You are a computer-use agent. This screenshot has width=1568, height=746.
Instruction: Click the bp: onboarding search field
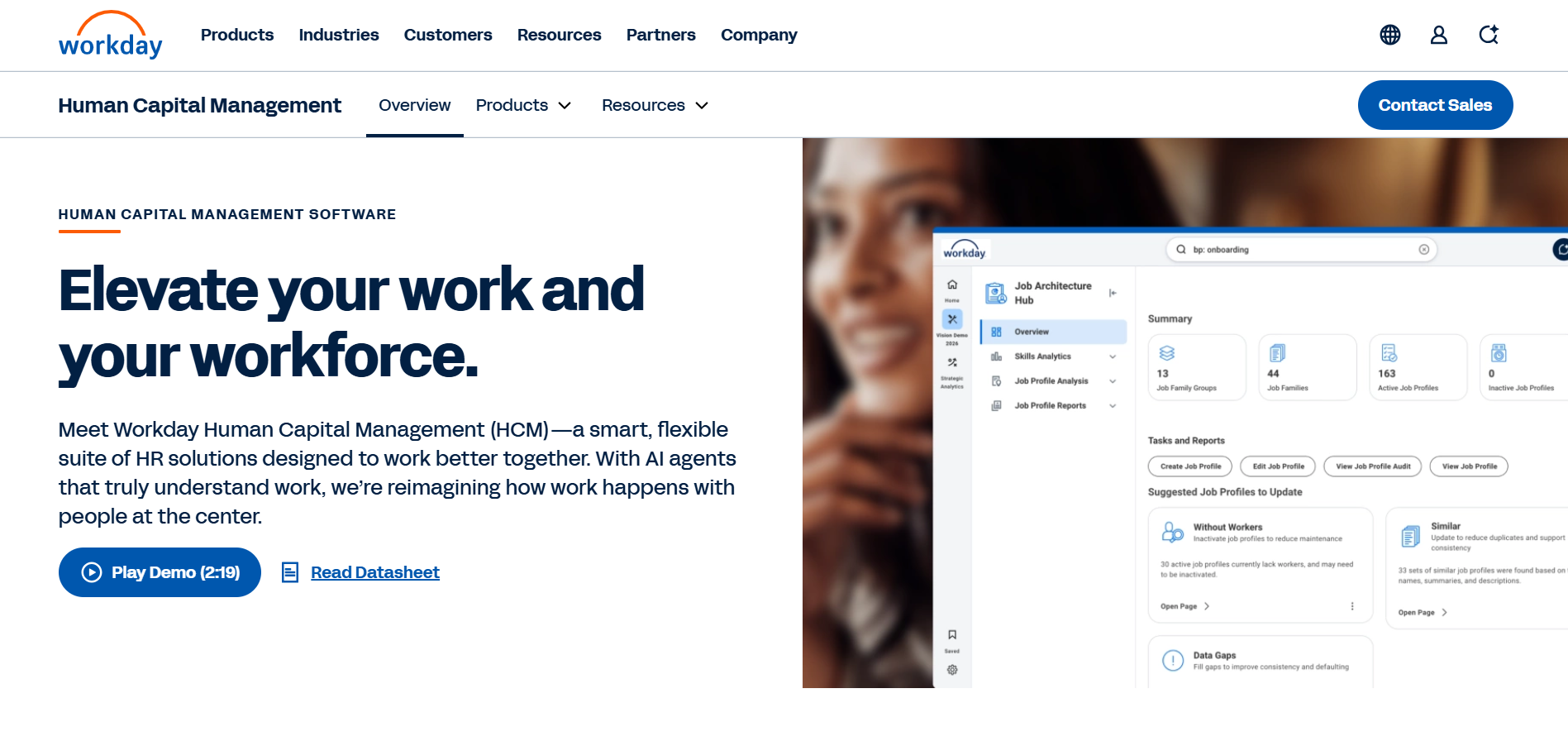(1301, 250)
